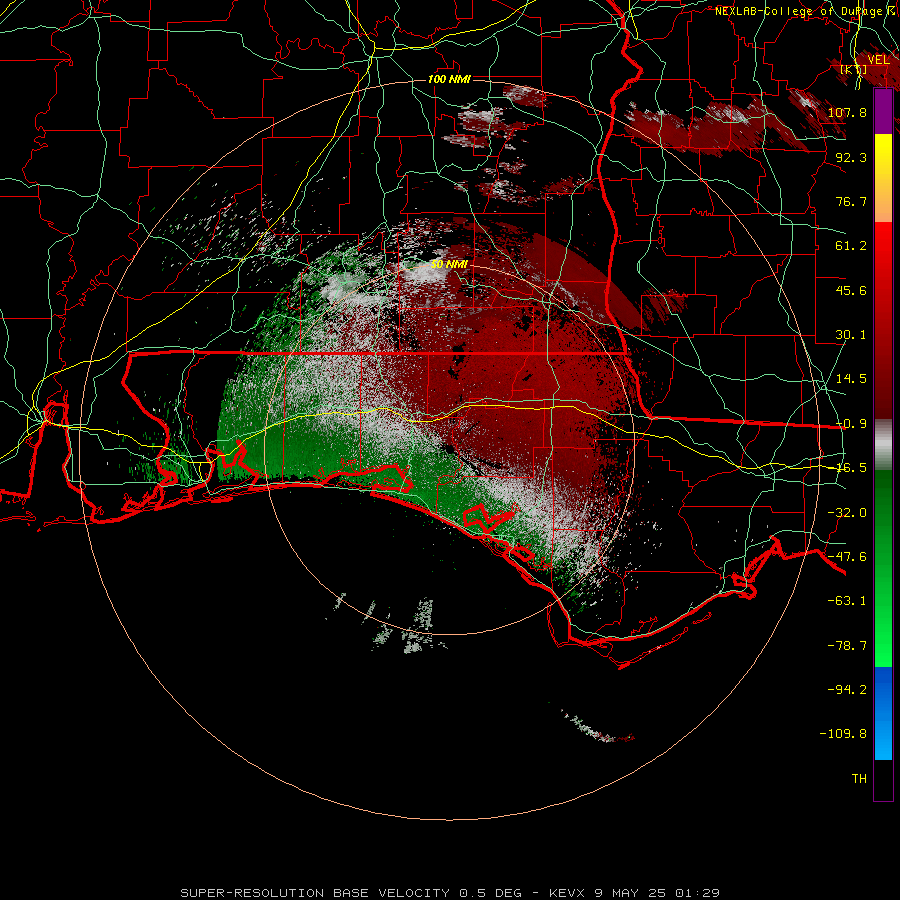This screenshot has width=900, height=900.
Task: Click the Super-Resolution Base Velocity caption text
Action: (x=450, y=893)
